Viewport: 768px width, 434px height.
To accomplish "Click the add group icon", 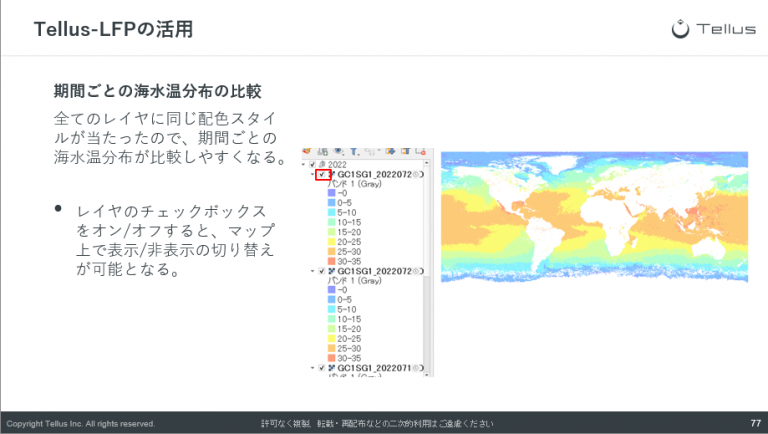I will pos(322,152).
